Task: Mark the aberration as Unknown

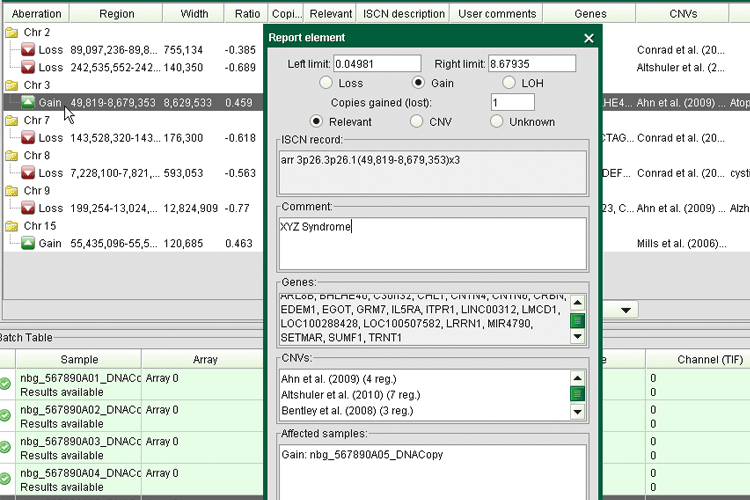Action: coord(497,122)
